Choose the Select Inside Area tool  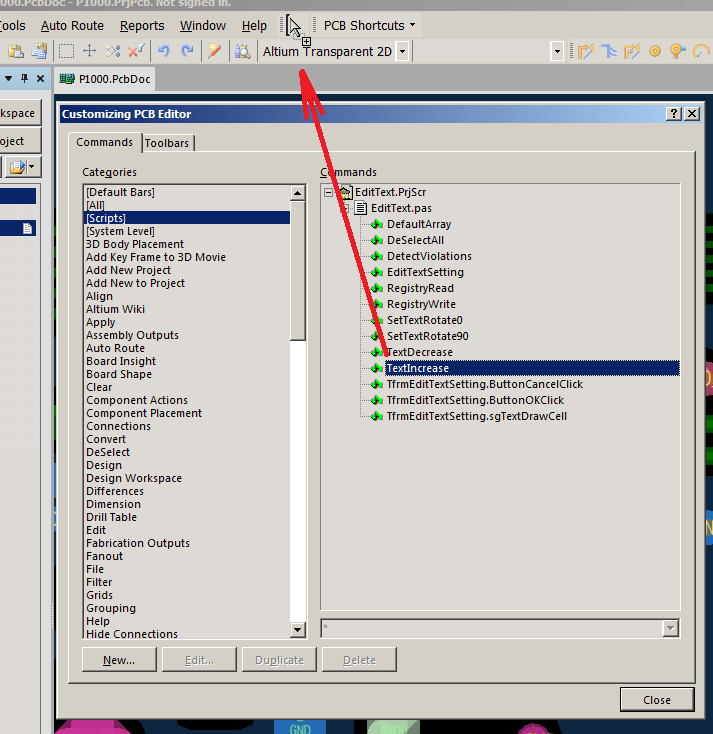click(x=66, y=51)
